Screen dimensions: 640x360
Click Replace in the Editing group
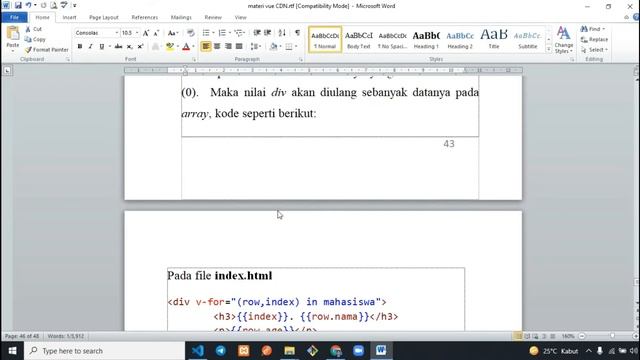(594, 39)
